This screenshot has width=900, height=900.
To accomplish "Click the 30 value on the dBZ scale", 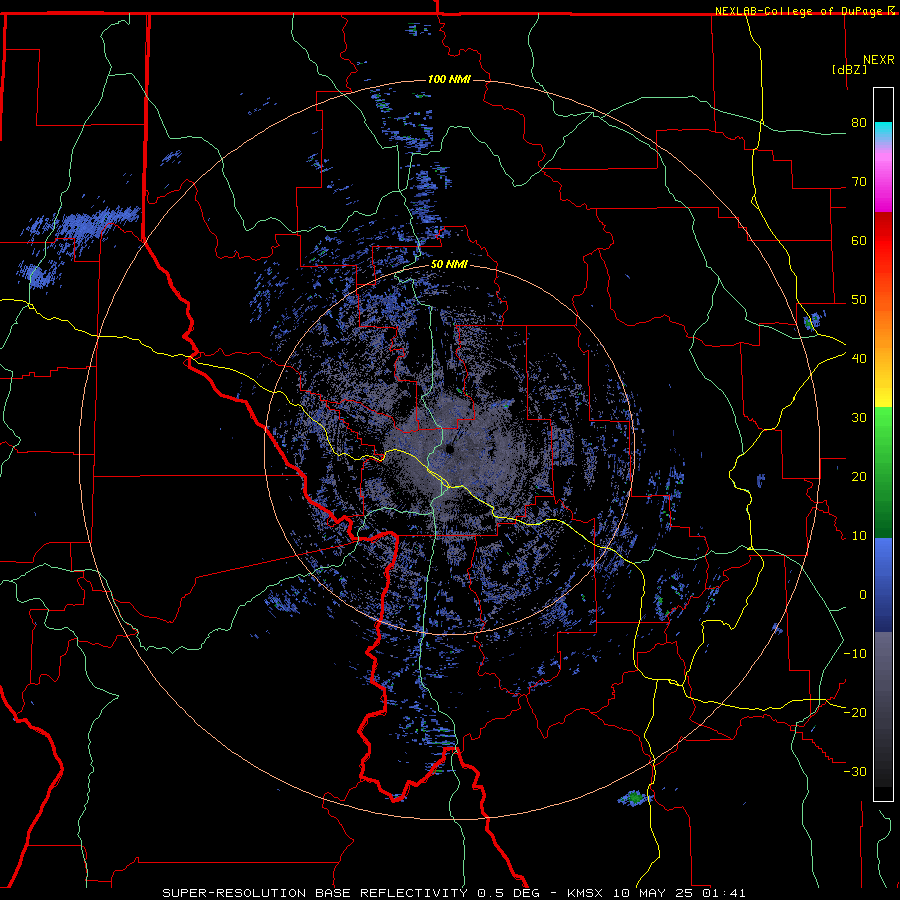I will pyautogui.click(x=859, y=418).
